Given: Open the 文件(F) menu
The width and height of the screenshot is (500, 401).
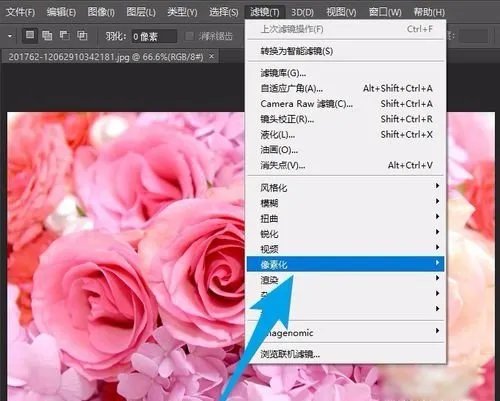Looking at the screenshot, I should (21, 12).
